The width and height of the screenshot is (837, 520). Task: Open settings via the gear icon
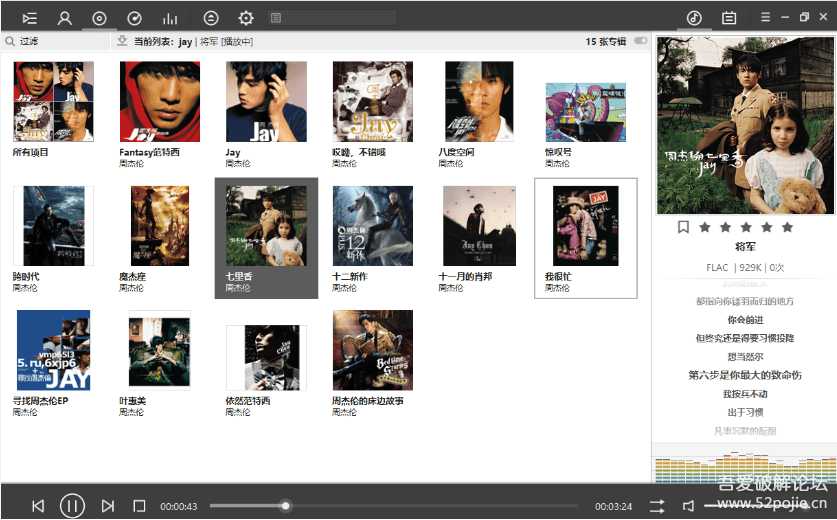pyautogui.click(x=245, y=18)
